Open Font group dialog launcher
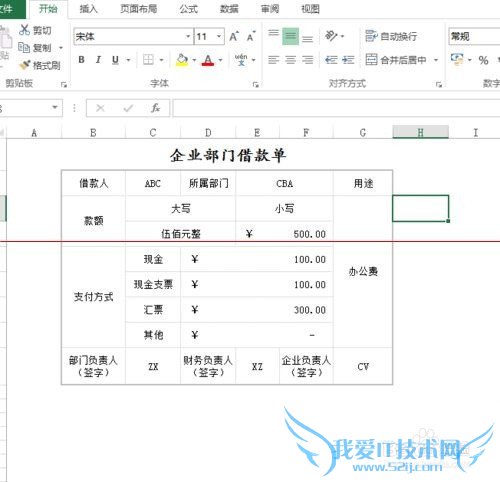The image size is (500, 482). (256, 85)
